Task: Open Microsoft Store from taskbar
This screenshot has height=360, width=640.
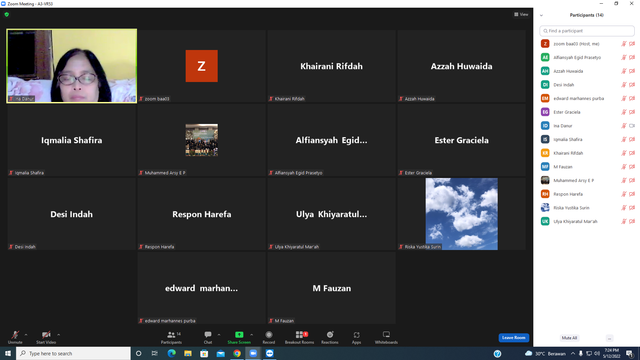Action: (204, 353)
